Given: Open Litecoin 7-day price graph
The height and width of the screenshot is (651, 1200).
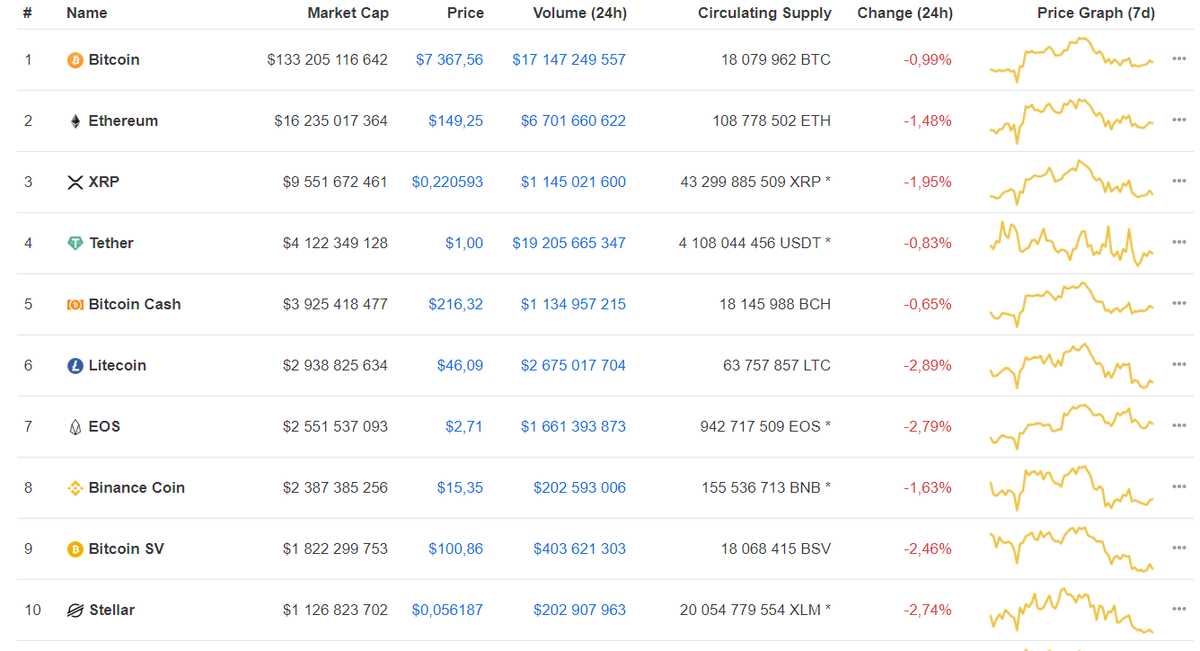Looking at the screenshot, I should (1071, 366).
